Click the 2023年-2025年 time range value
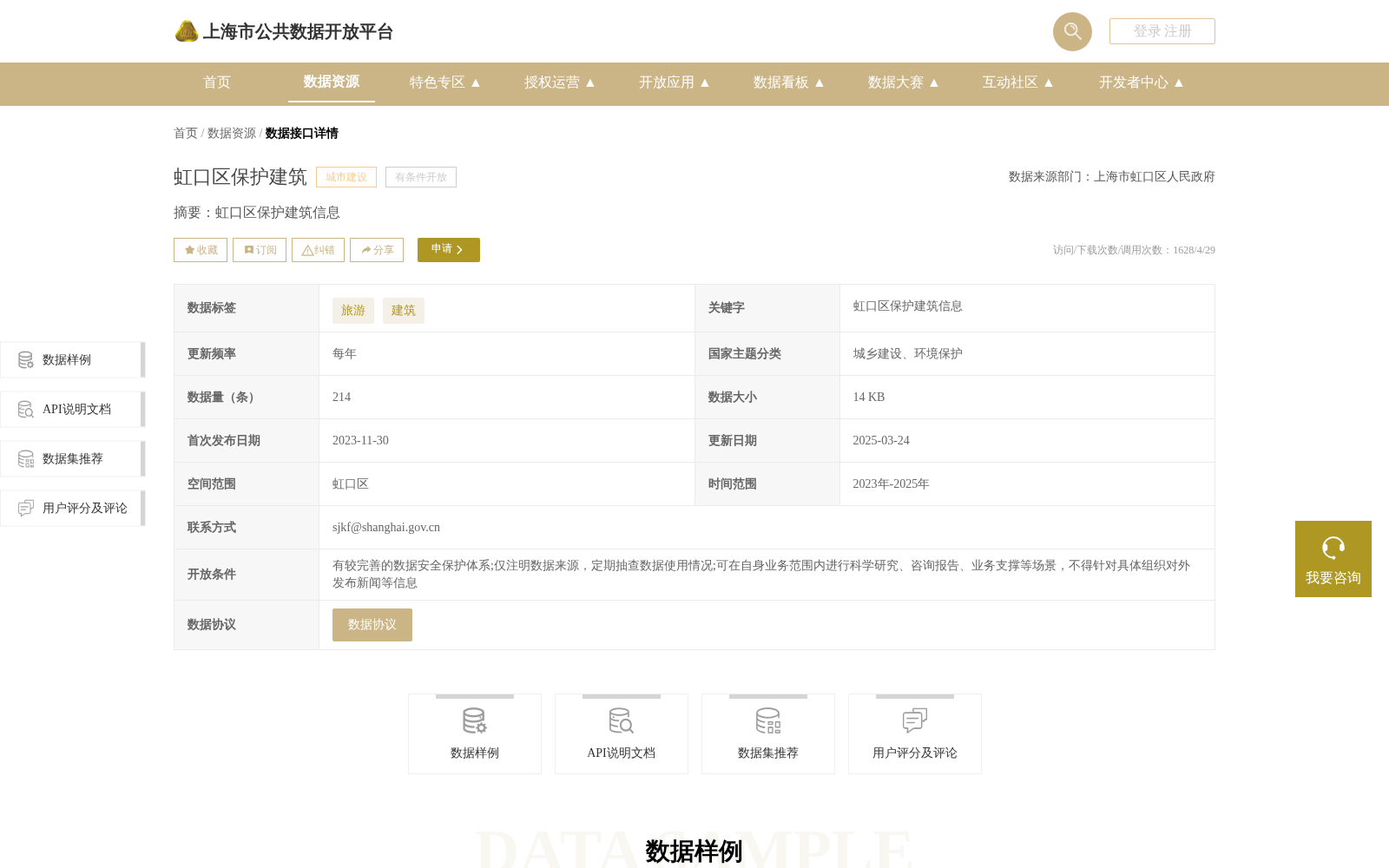The height and width of the screenshot is (868, 1389). point(891,484)
